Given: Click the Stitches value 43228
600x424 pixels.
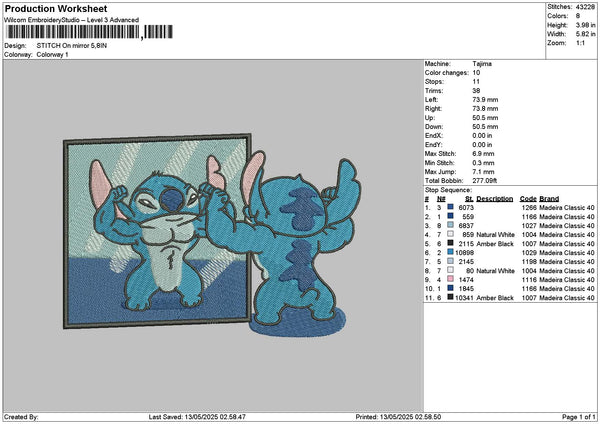Looking at the screenshot, I should tap(585, 7).
